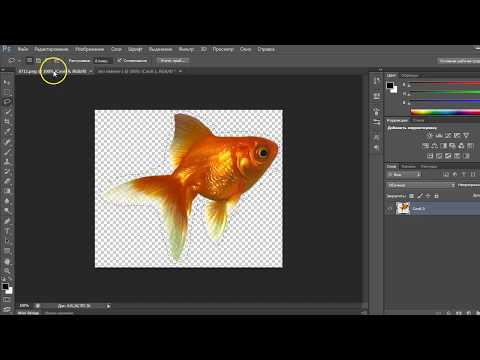This screenshot has width=480, height=360.
Task: Open the History panel icon in dock
Action: (x=377, y=81)
